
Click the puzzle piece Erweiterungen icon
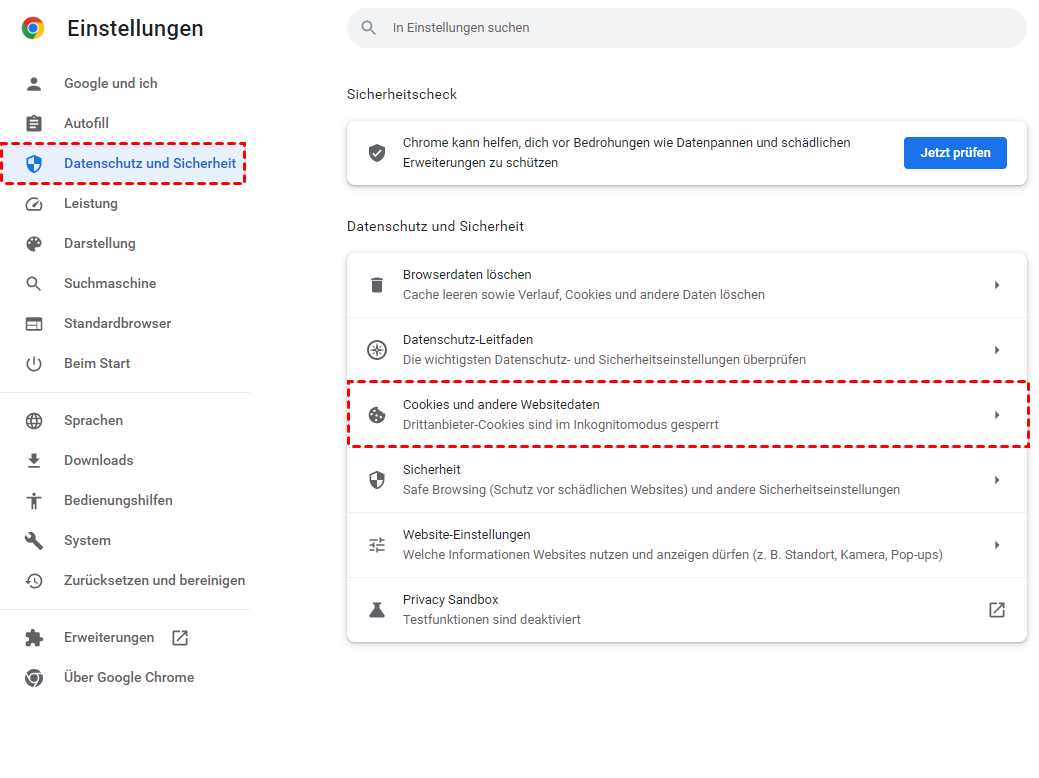[34, 638]
